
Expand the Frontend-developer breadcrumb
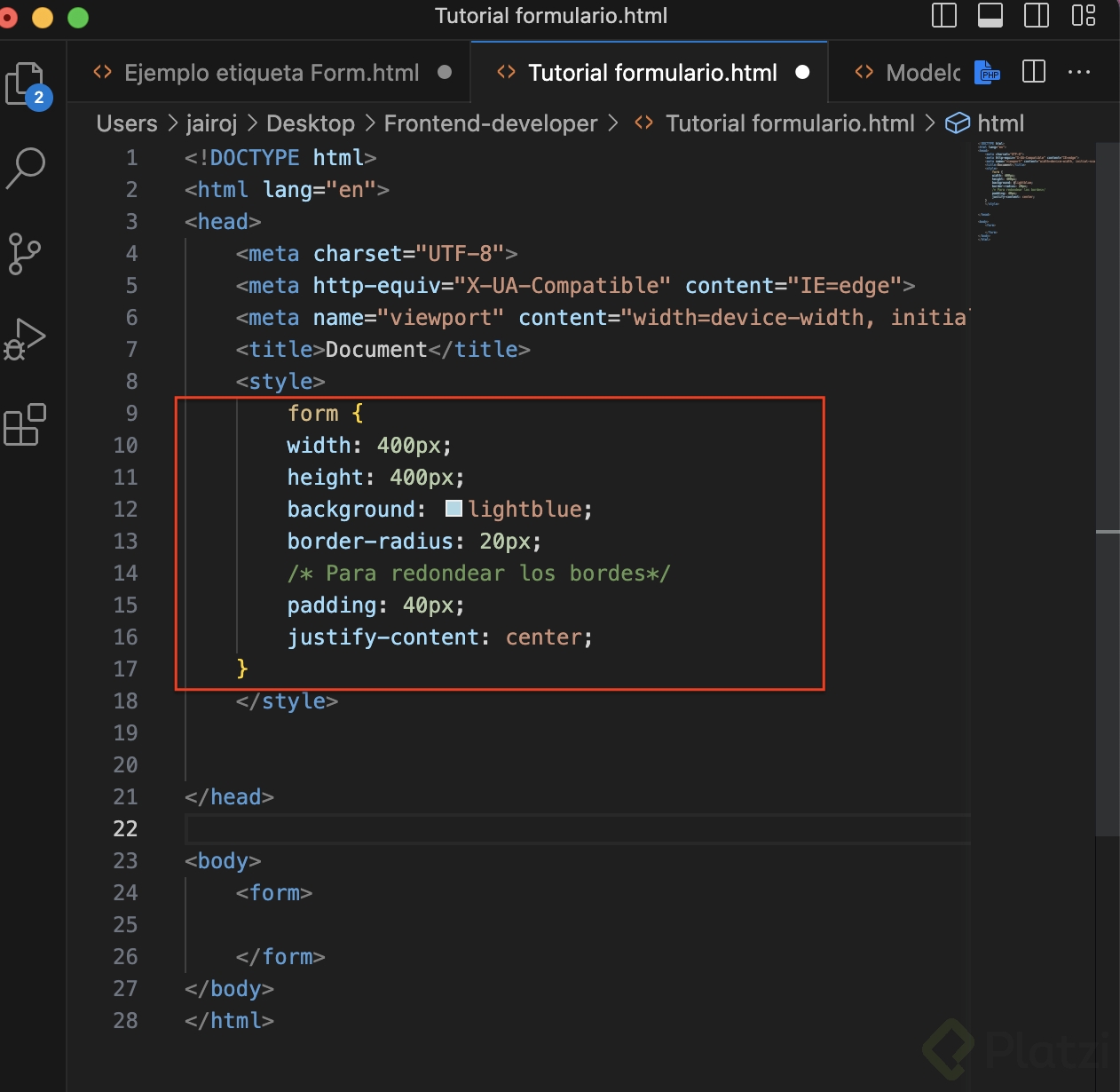point(489,123)
